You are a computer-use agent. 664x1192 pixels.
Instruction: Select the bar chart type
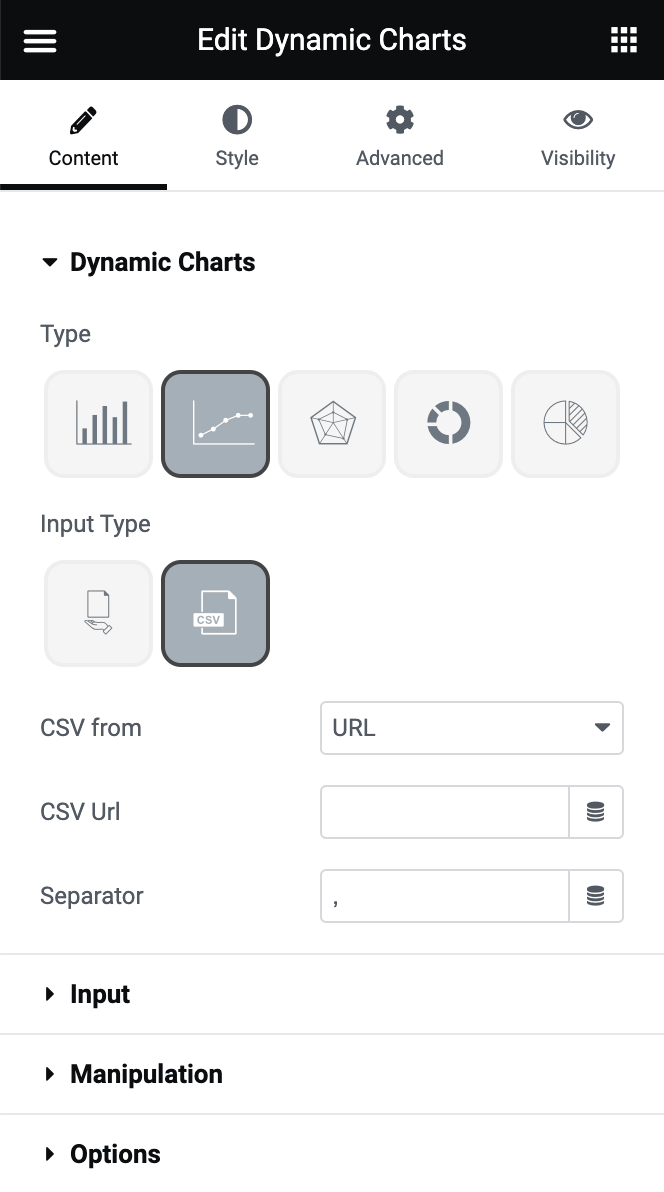[99, 424]
